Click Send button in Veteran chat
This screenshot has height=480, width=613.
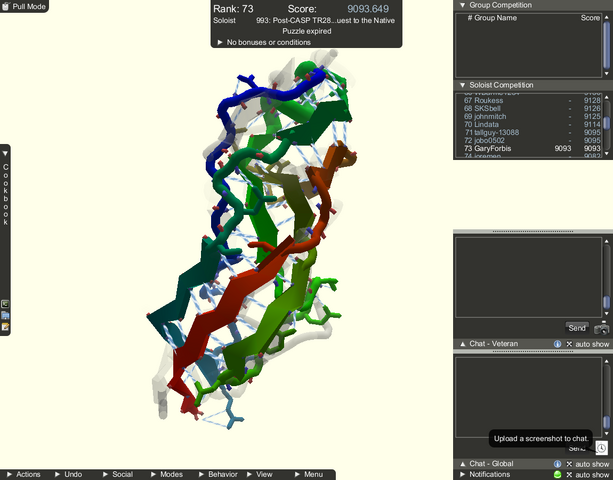(x=577, y=328)
